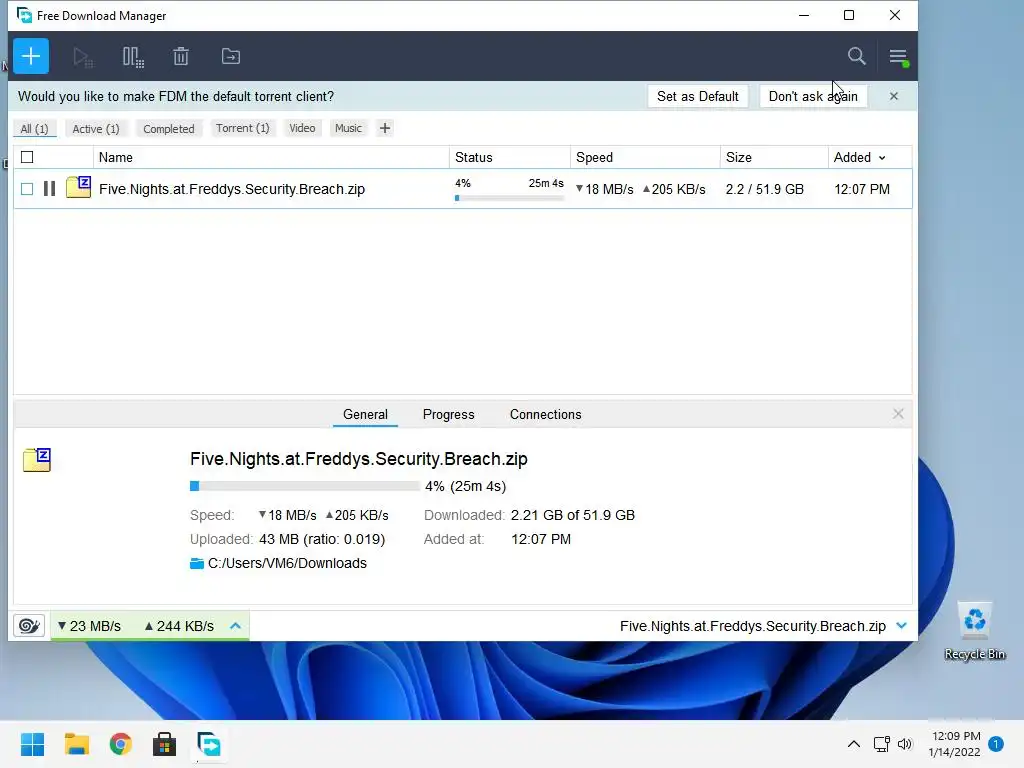Switch to the Connections details tab
Screen dimensions: 1024x768
pyautogui.click(x=545, y=415)
